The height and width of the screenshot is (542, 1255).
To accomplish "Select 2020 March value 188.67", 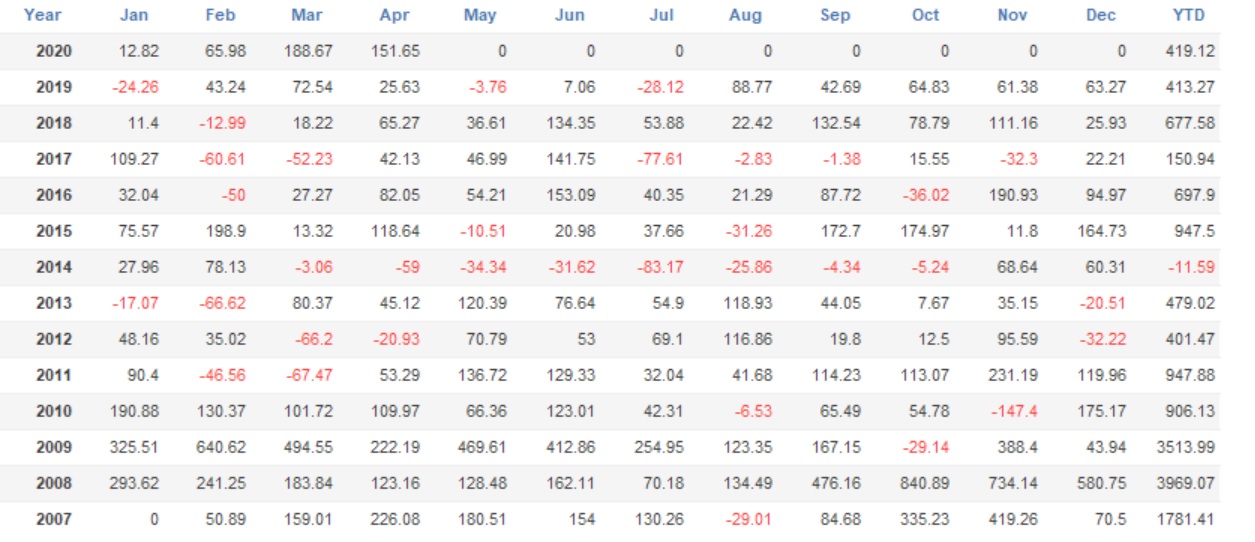I will [308, 51].
